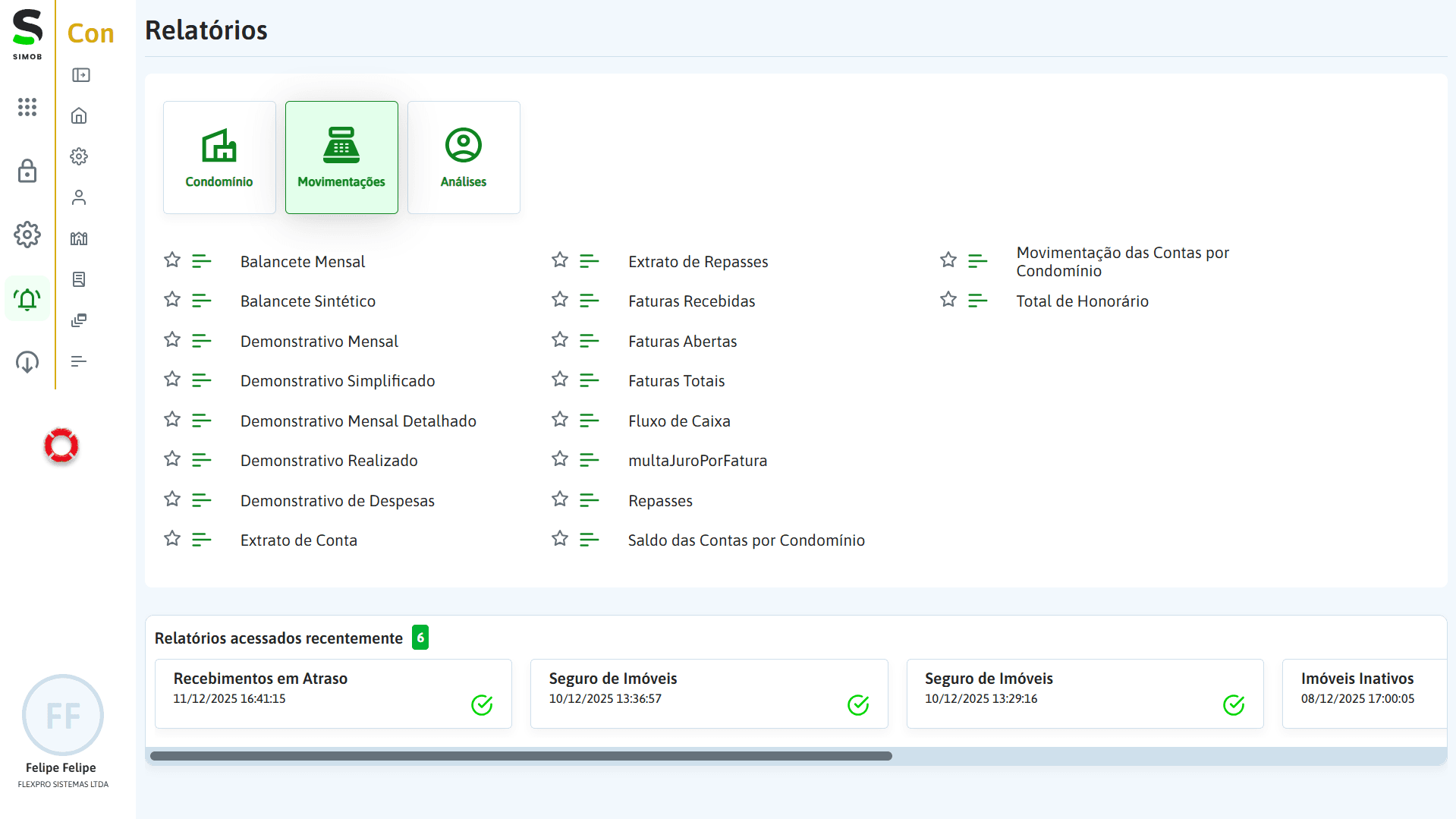Open the Faturas Abertas report
The width and height of the screenshot is (1456, 819).
point(682,342)
